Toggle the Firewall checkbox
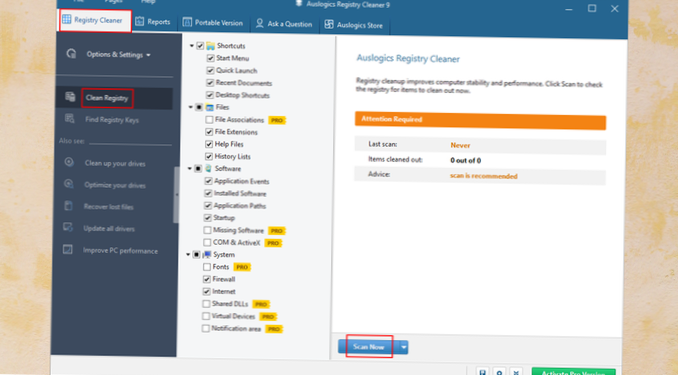This screenshot has height=375, width=678. (207, 279)
